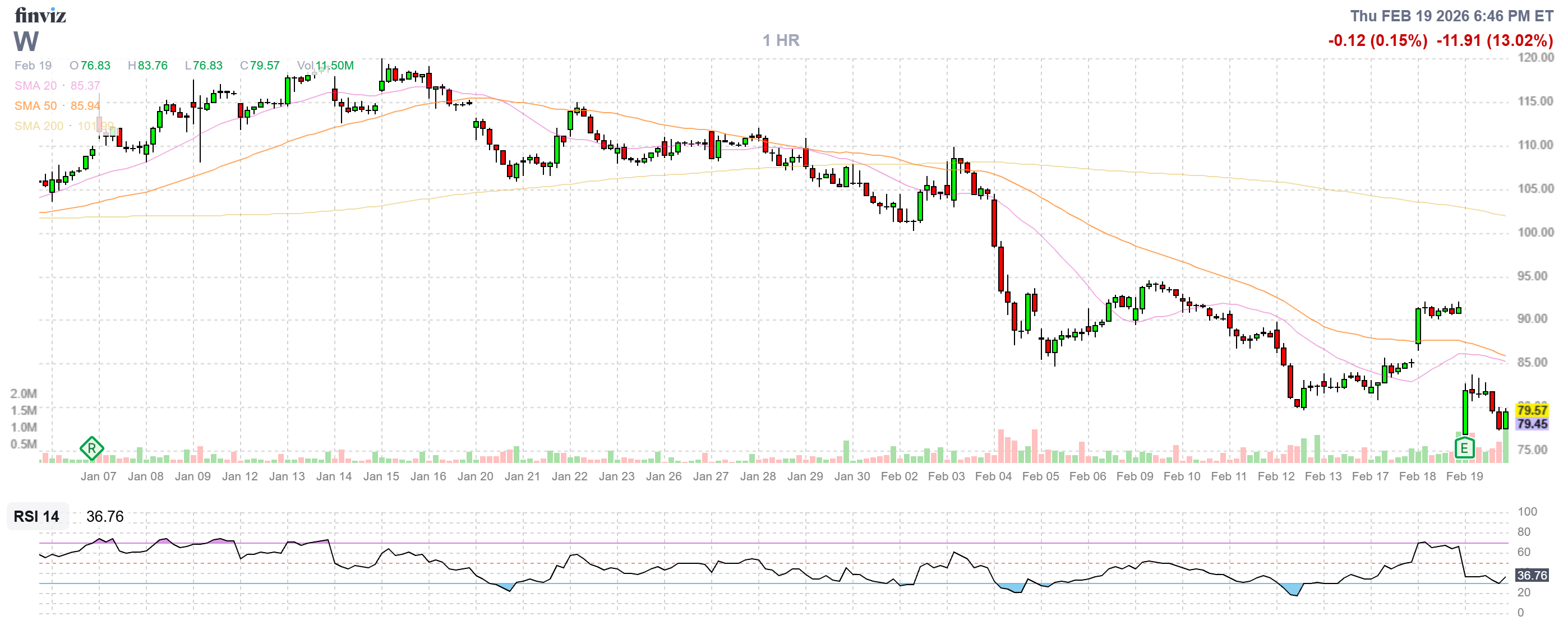Click the finviz logo
The image size is (1568, 630).
point(40,15)
